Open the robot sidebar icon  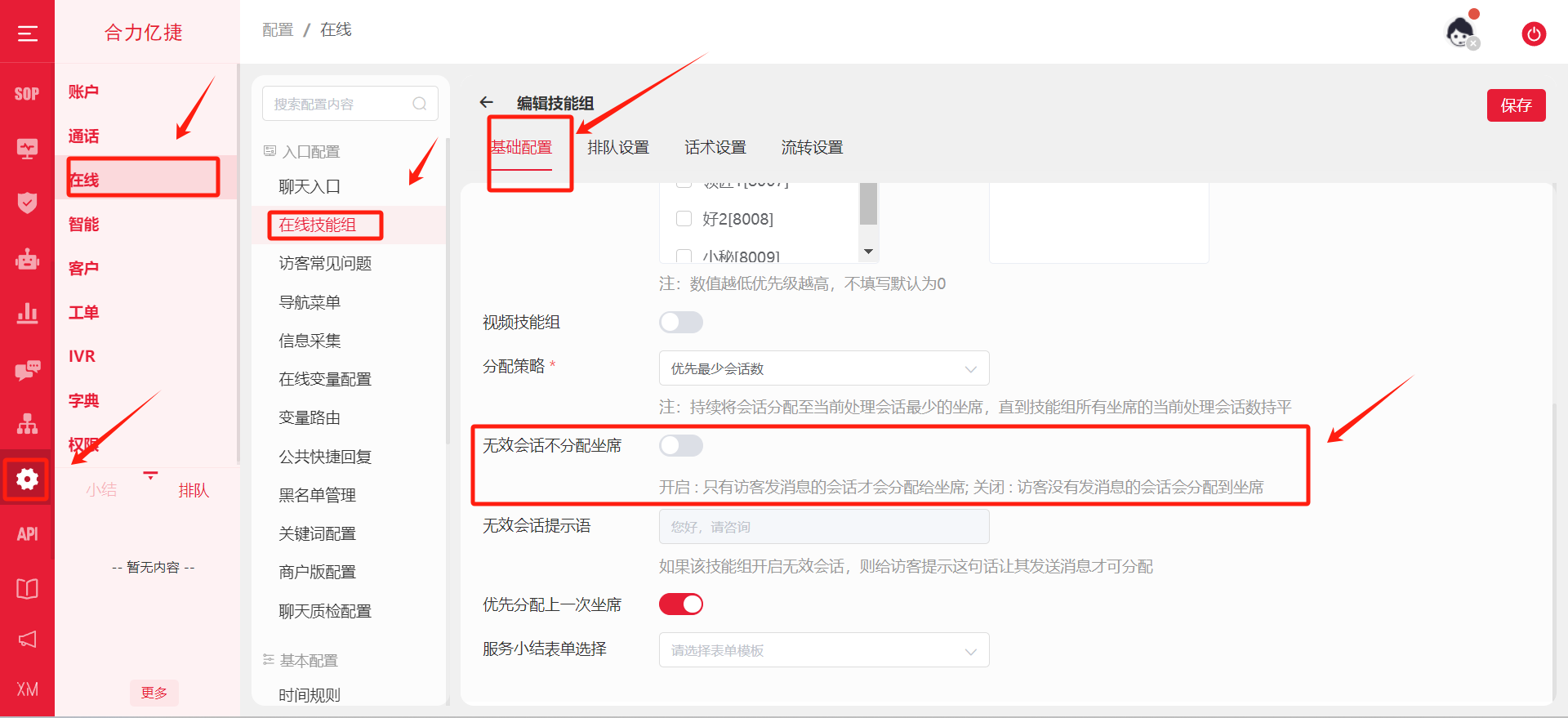pyautogui.click(x=27, y=259)
